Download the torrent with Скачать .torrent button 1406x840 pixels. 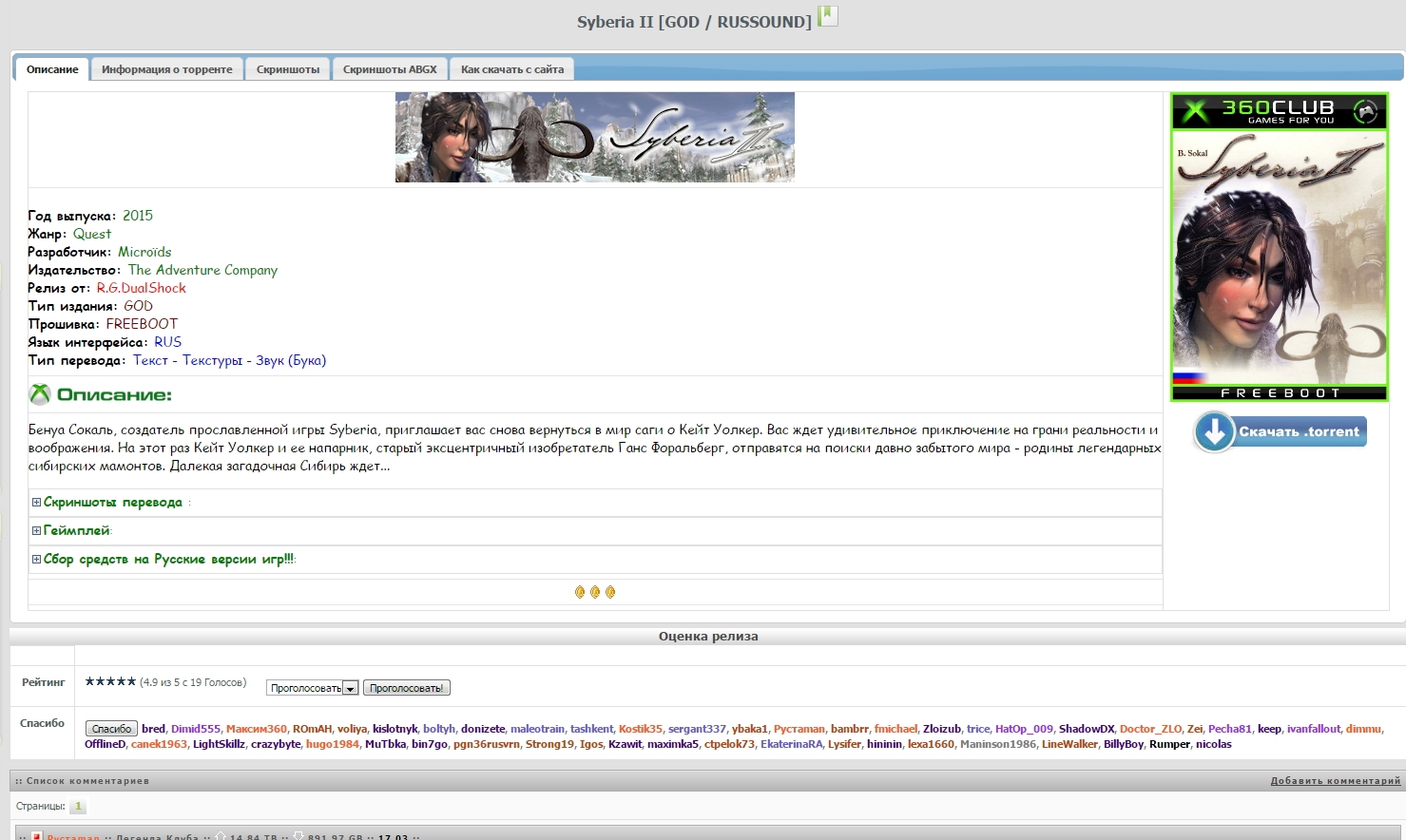pyautogui.click(x=1280, y=431)
